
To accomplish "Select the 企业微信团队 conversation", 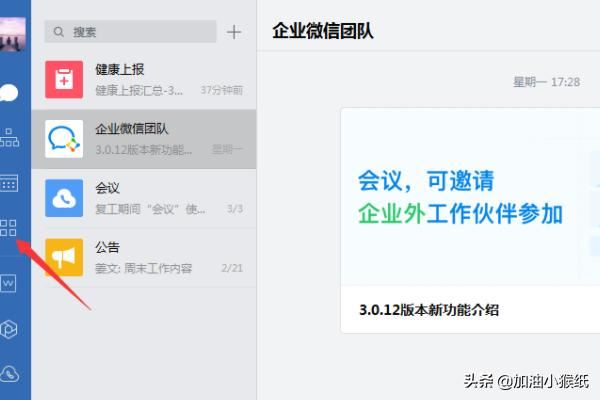I will click(144, 139).
